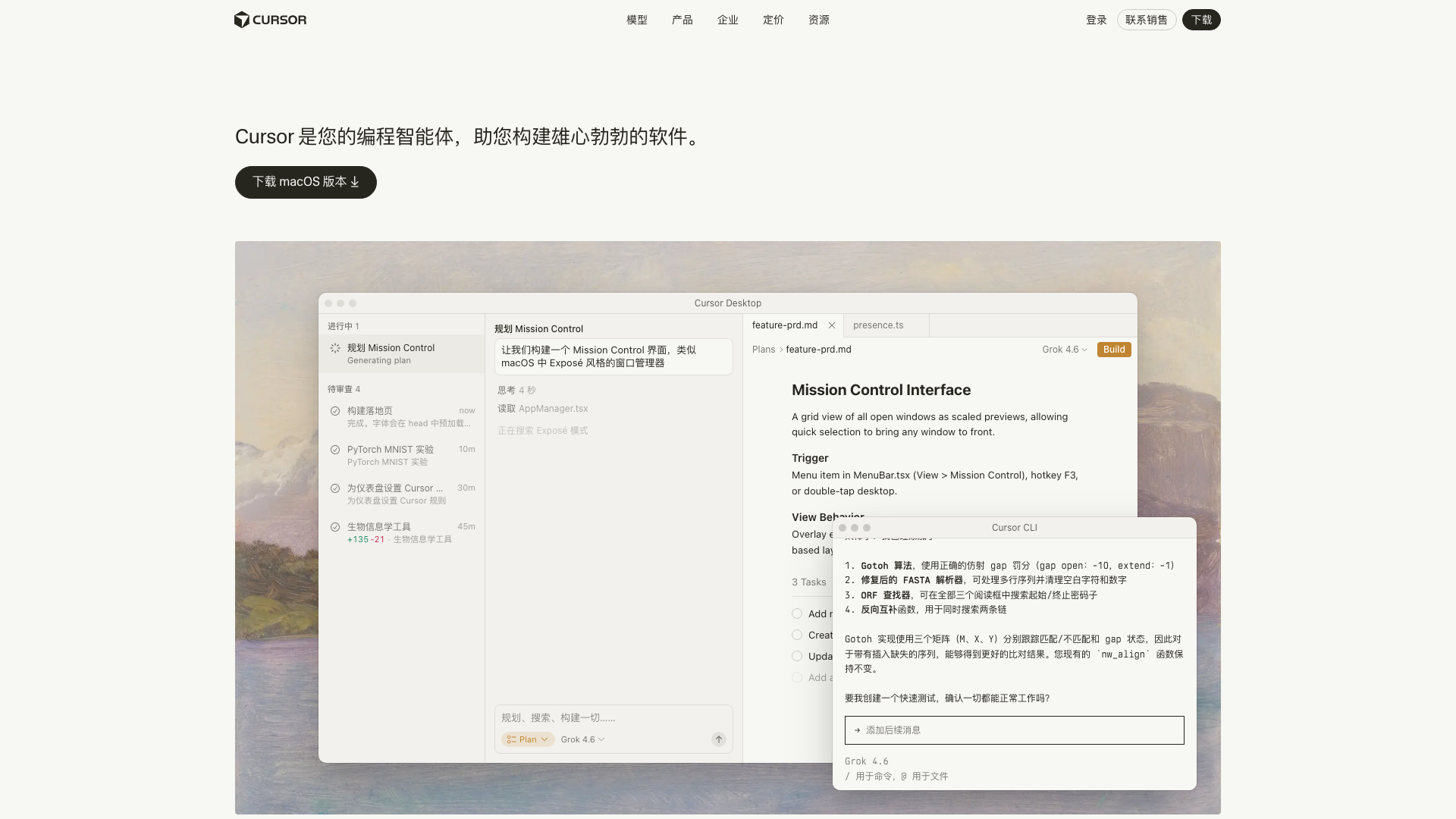Open the 模型 menu item
Screen dimensions: 1456x819
tap(637, 20)
